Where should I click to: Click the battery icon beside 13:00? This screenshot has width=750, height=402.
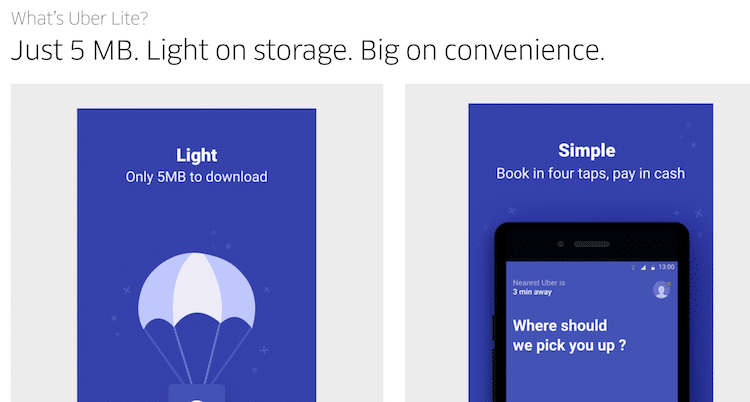coord(652,268)
